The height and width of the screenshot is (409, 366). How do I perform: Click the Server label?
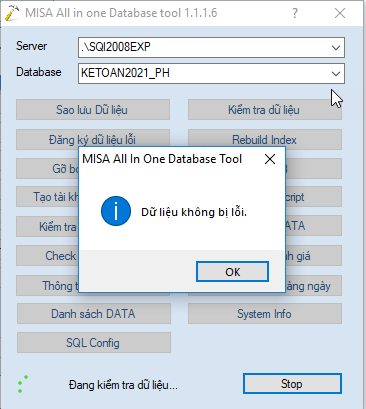(31, 46)
